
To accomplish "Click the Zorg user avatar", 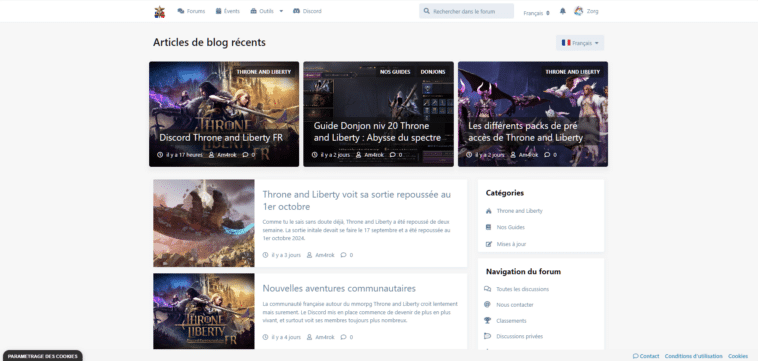I will click(x=579, y=11).
